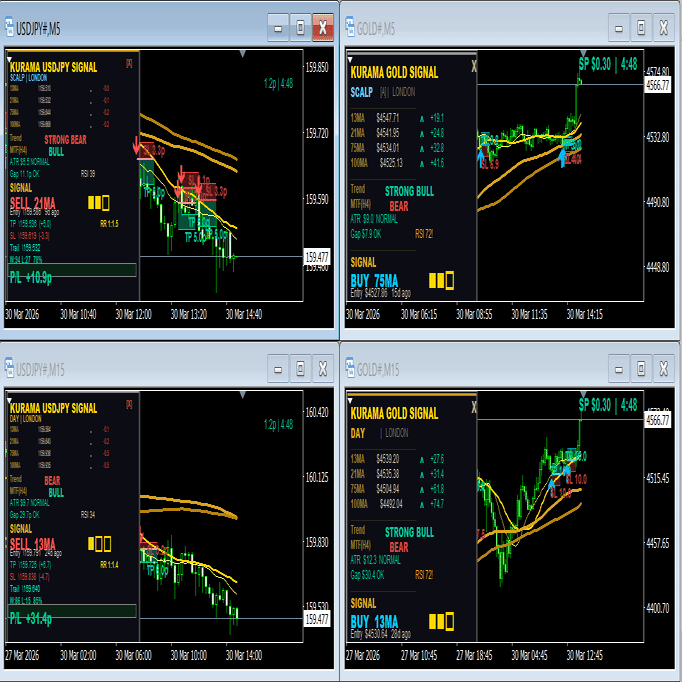
Task: Click the GOLD#,M5 window title icon
Action: coord(350,27)
